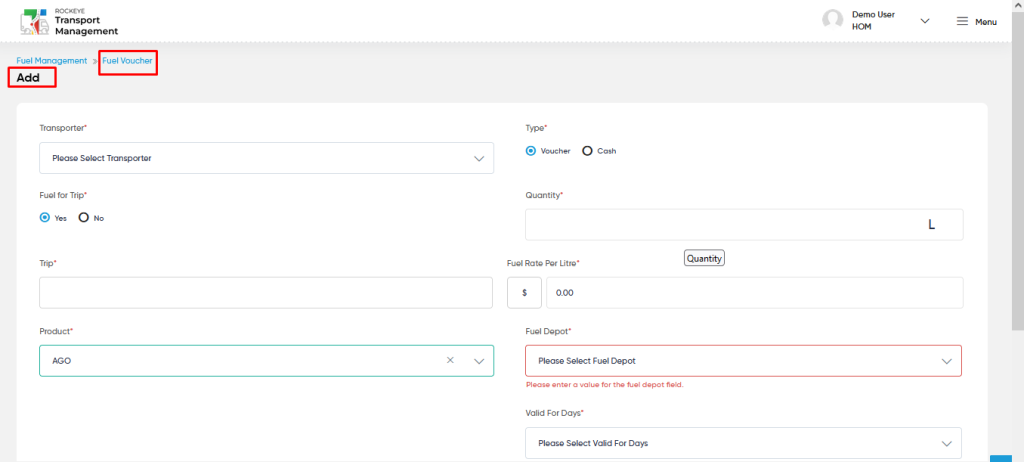Click the litre unit indicator in Quantity
The height and width of the screenshot is (462, 1024).
coord(931,225)
